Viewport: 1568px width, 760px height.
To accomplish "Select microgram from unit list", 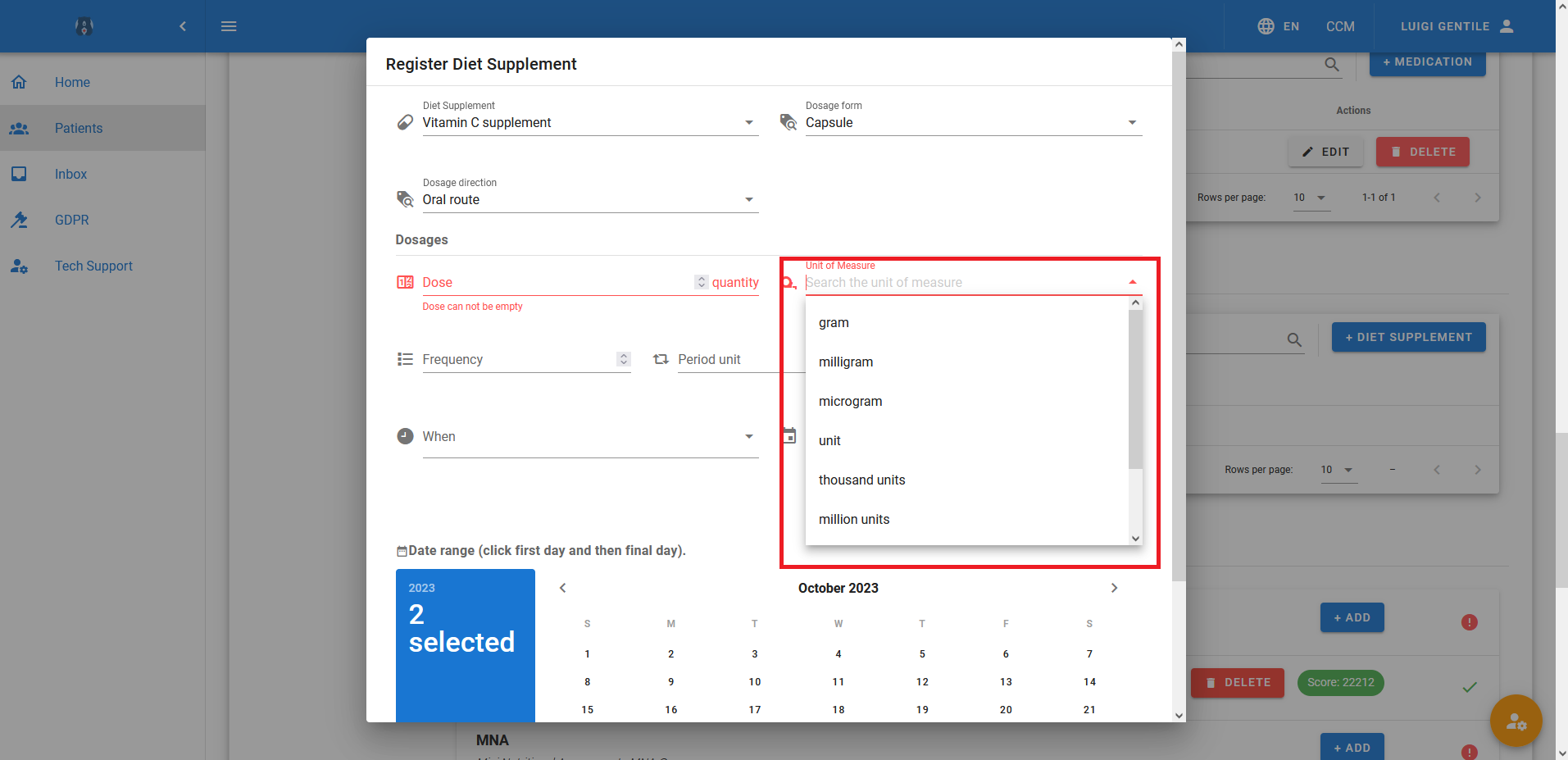I will [x=967, y=402].
